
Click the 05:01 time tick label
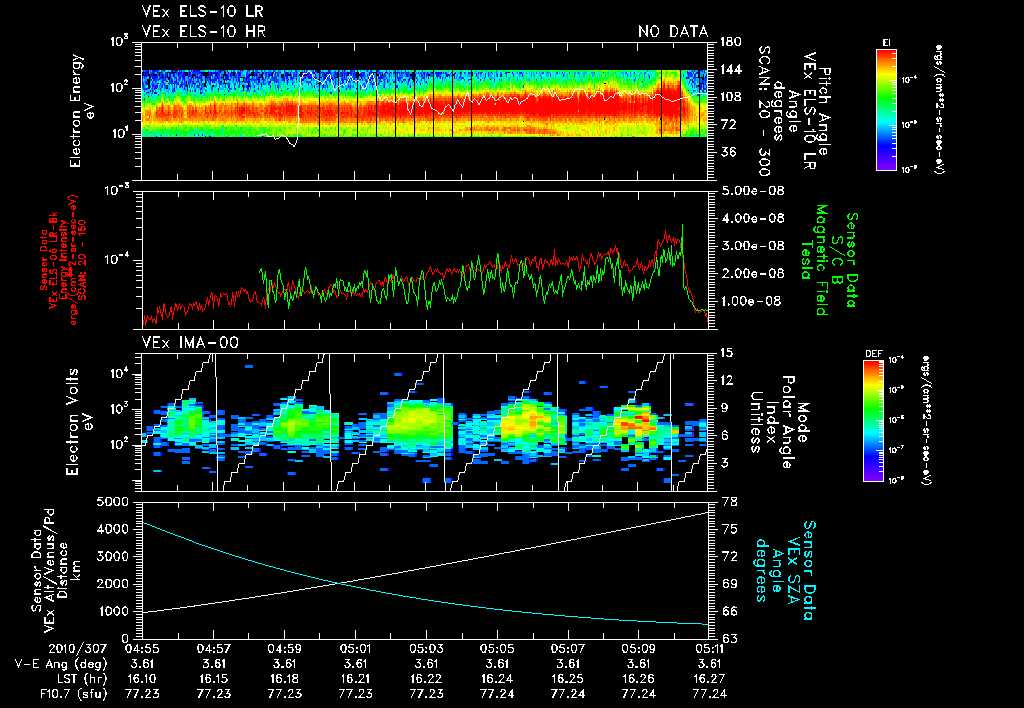[355, 649]
